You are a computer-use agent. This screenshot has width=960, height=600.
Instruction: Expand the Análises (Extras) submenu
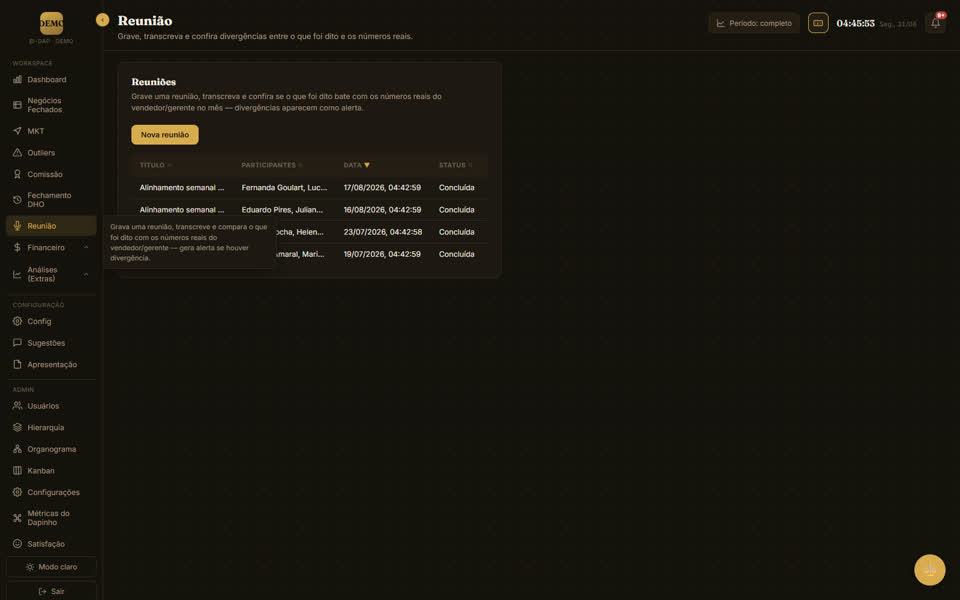(x=51, y=274)
